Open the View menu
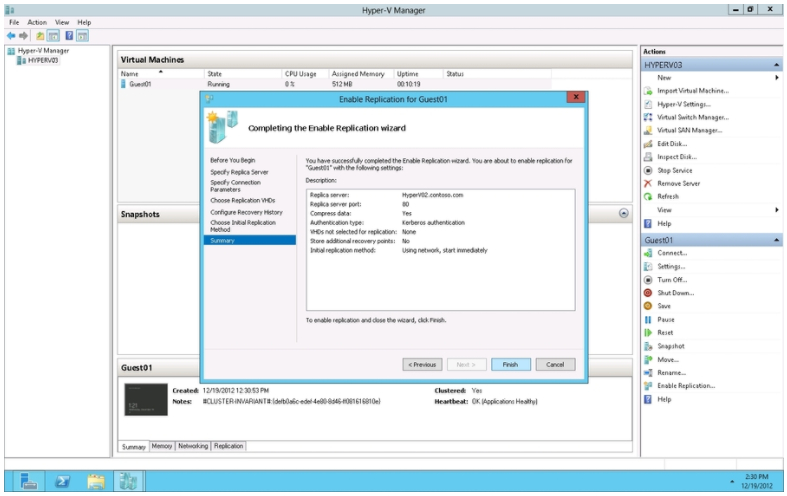This screenshot has width=787, height=496. pos(62,23)
